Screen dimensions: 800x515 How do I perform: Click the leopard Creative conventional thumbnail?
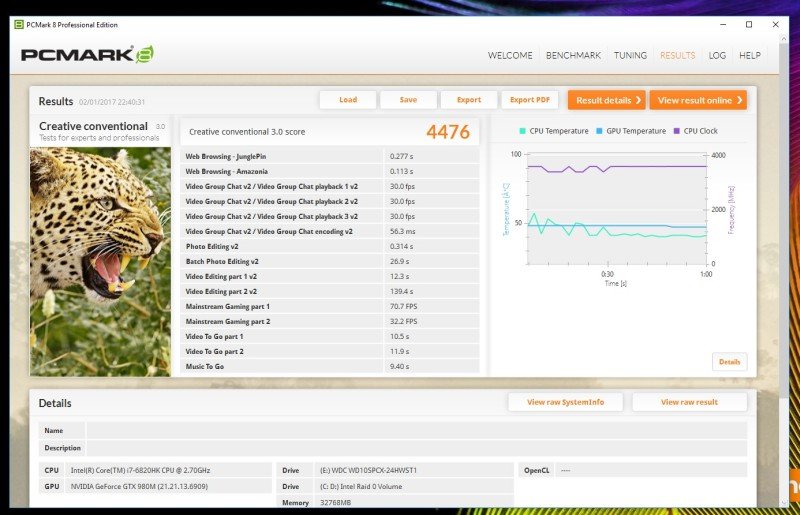pyautogui.click(x=100, y=260)
